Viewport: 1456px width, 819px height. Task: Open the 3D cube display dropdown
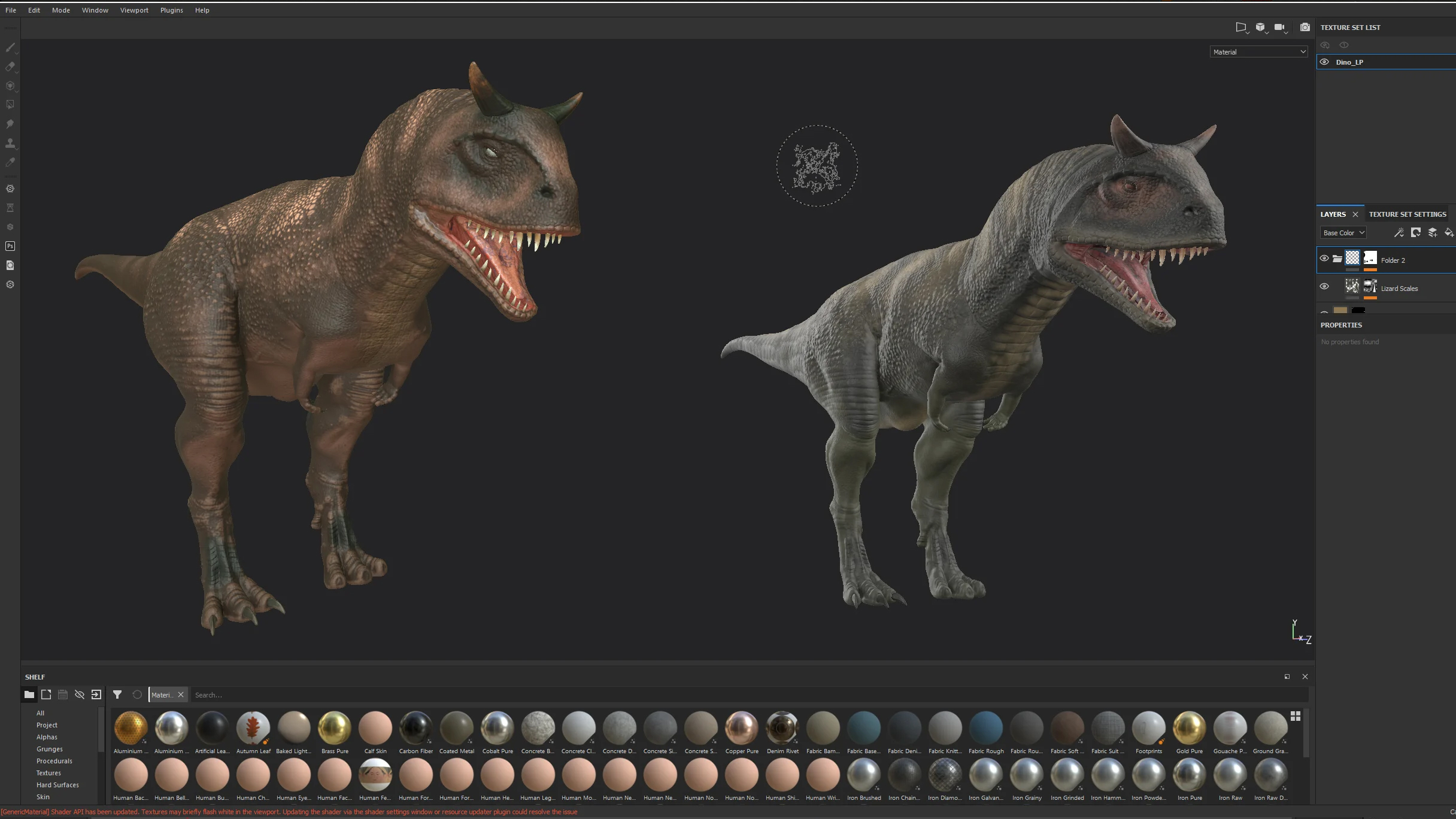pyautogui.click(x=1261, y=28)
